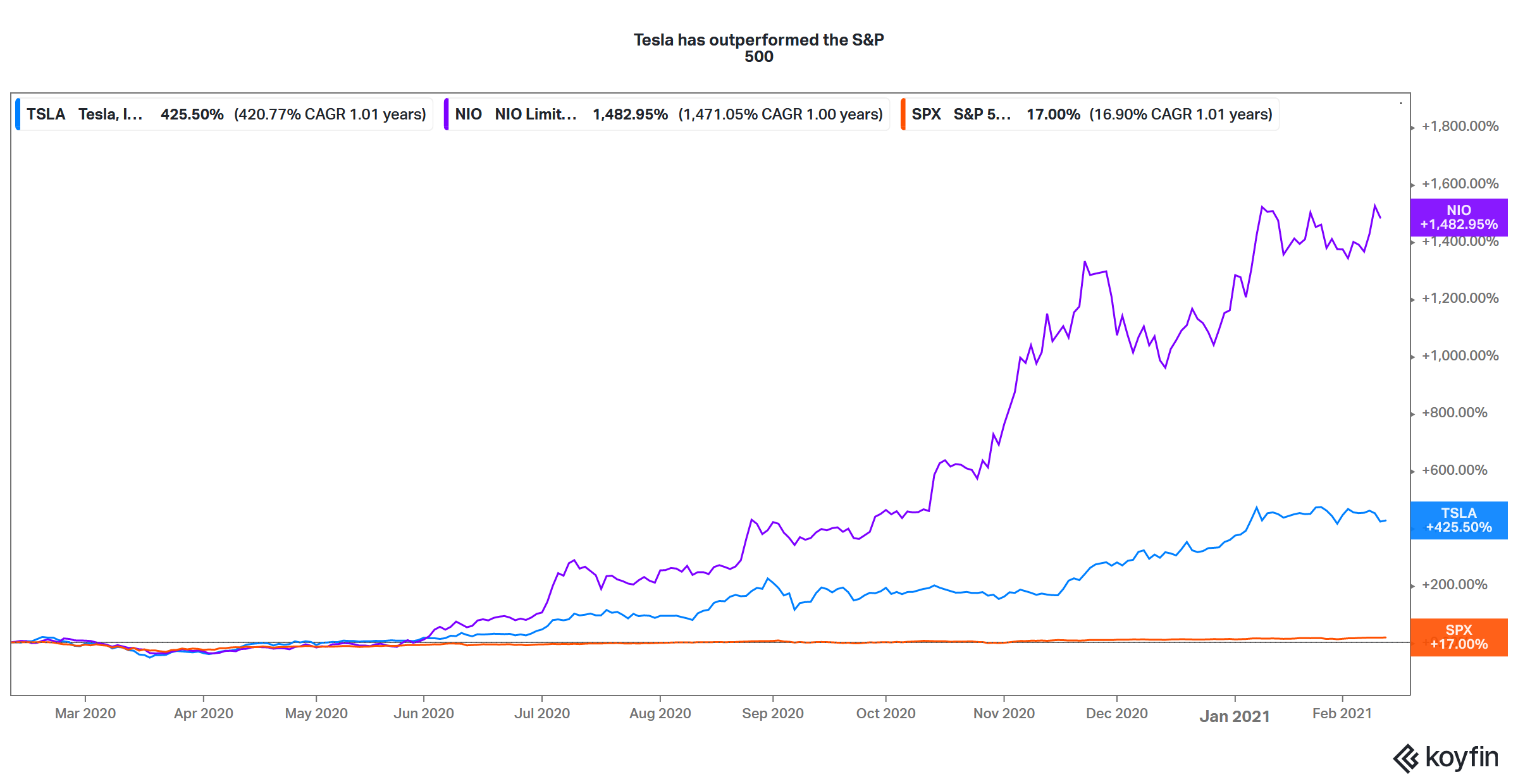Click the '1,482.95%' NIO return value
The height and width of the screenshot is (784, 1518).
coord(630,114)
